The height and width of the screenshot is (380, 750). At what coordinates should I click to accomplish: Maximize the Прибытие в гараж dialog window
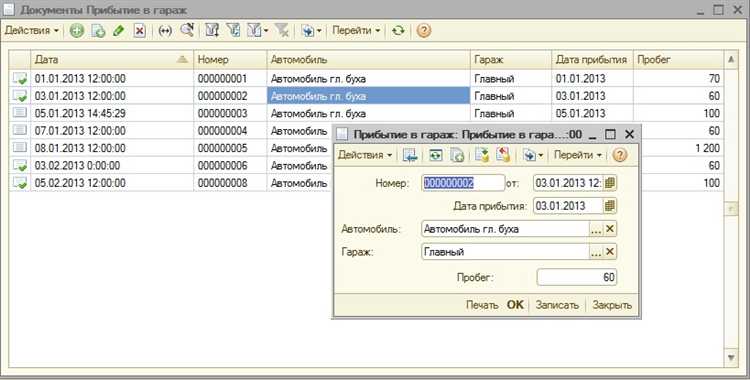click(x=610, y=134)
